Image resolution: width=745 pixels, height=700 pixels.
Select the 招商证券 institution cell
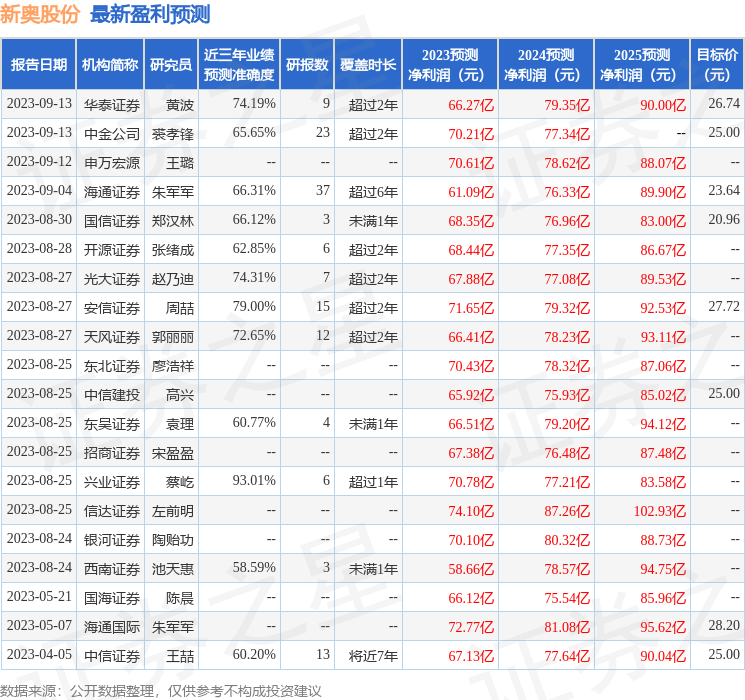pyautogui.click(x=112, y=452)
